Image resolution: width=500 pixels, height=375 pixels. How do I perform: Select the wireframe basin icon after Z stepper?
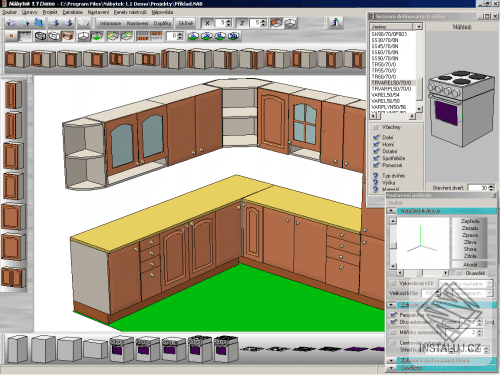(290, 23)
